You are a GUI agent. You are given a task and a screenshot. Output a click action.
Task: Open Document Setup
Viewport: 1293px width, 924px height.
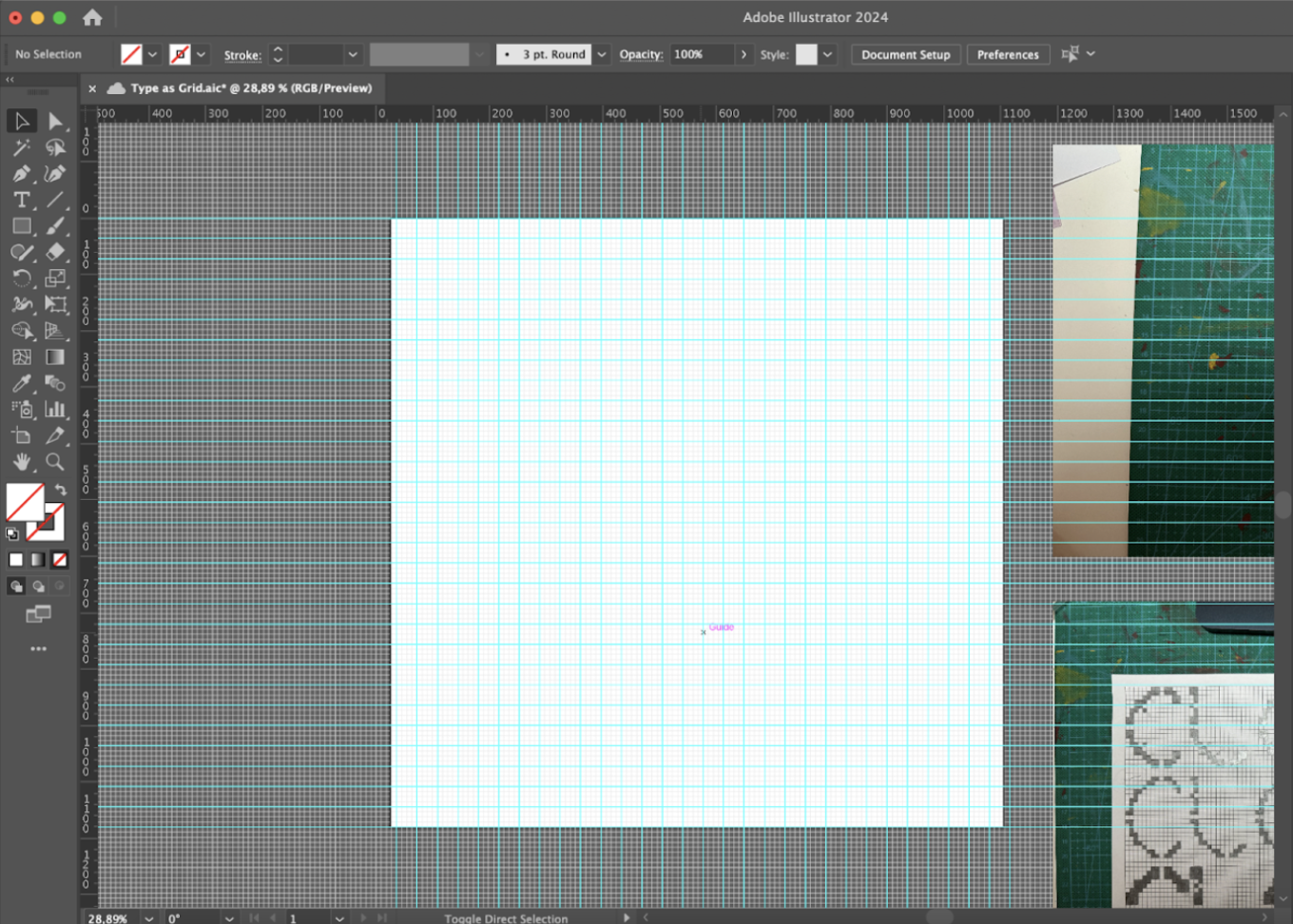pyautogui.click(x=905, y=54)
